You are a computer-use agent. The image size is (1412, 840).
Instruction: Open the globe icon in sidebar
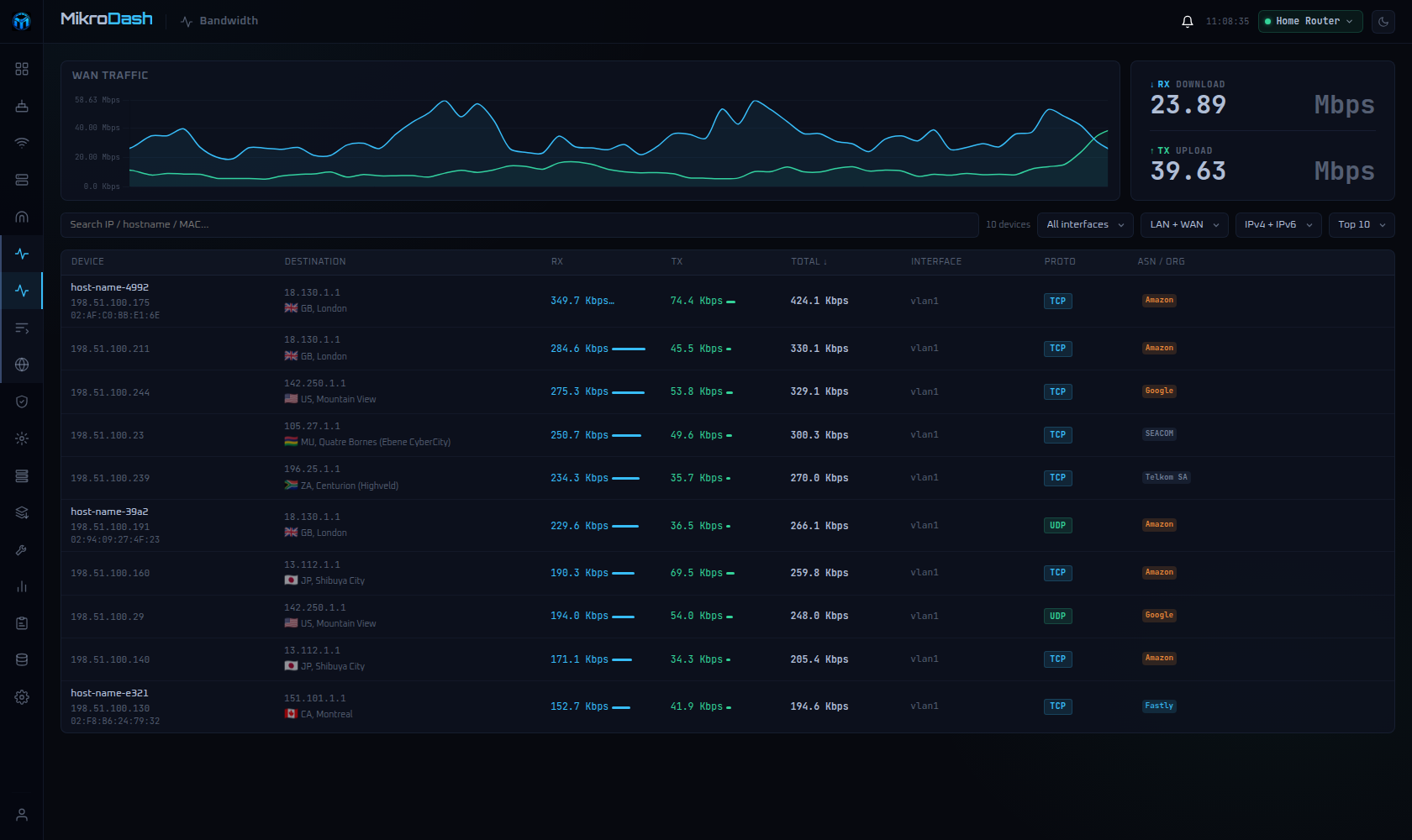(x=22, y=365)
